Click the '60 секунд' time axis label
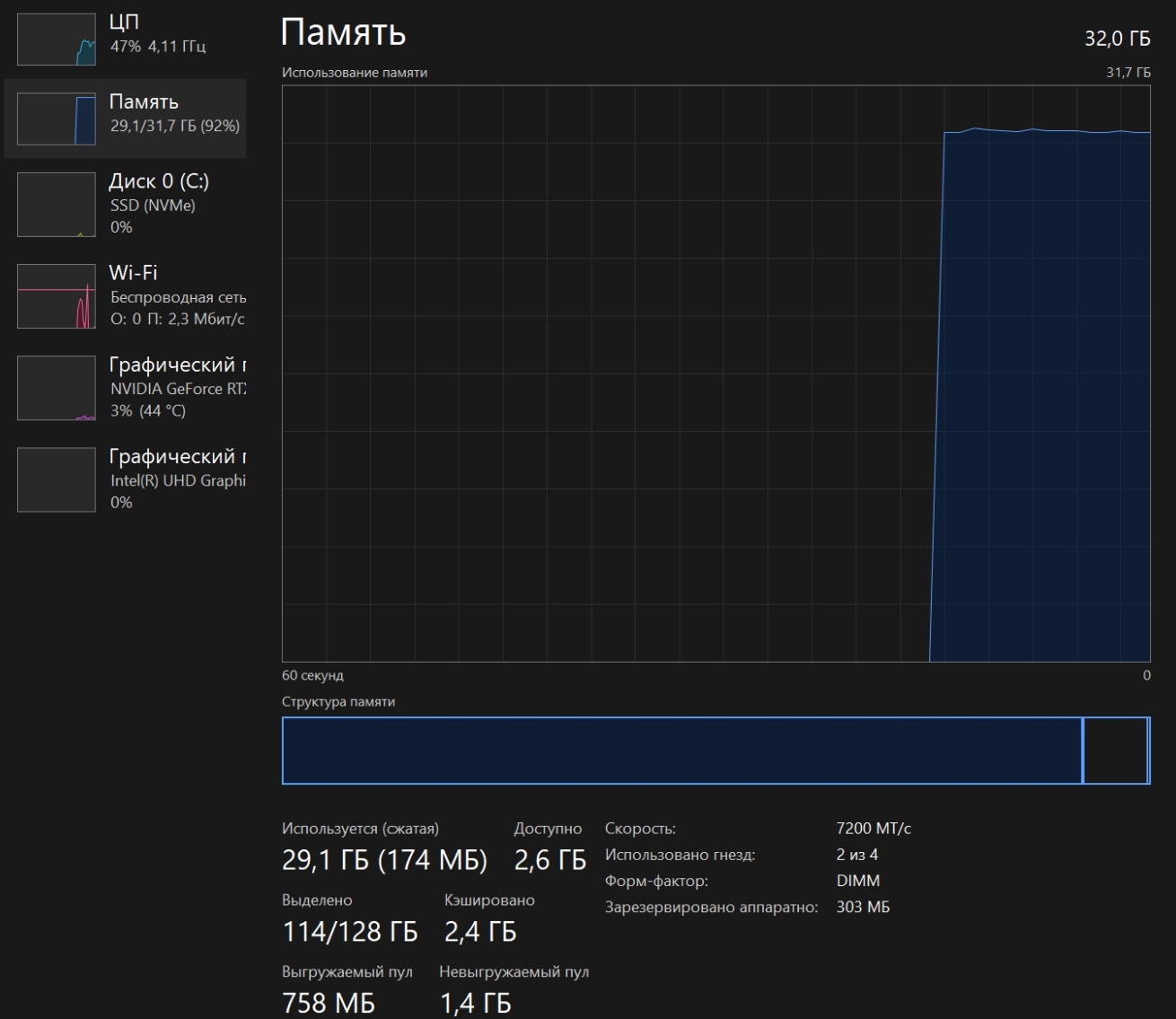Image resolution: width=1176 pixels, height=1019 pixels. point(312,675)
